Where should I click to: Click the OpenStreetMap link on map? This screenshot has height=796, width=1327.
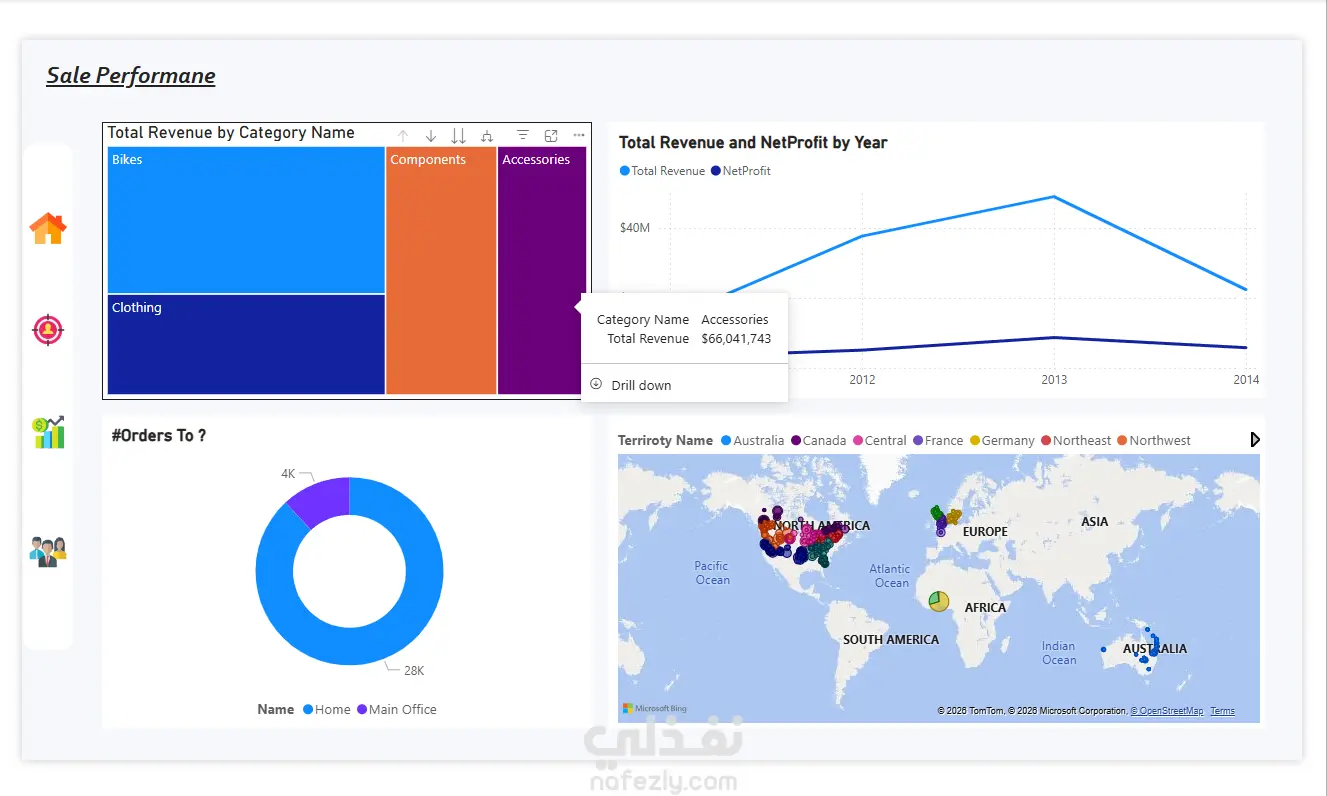pyautogui.click(x=1167, y=711)
